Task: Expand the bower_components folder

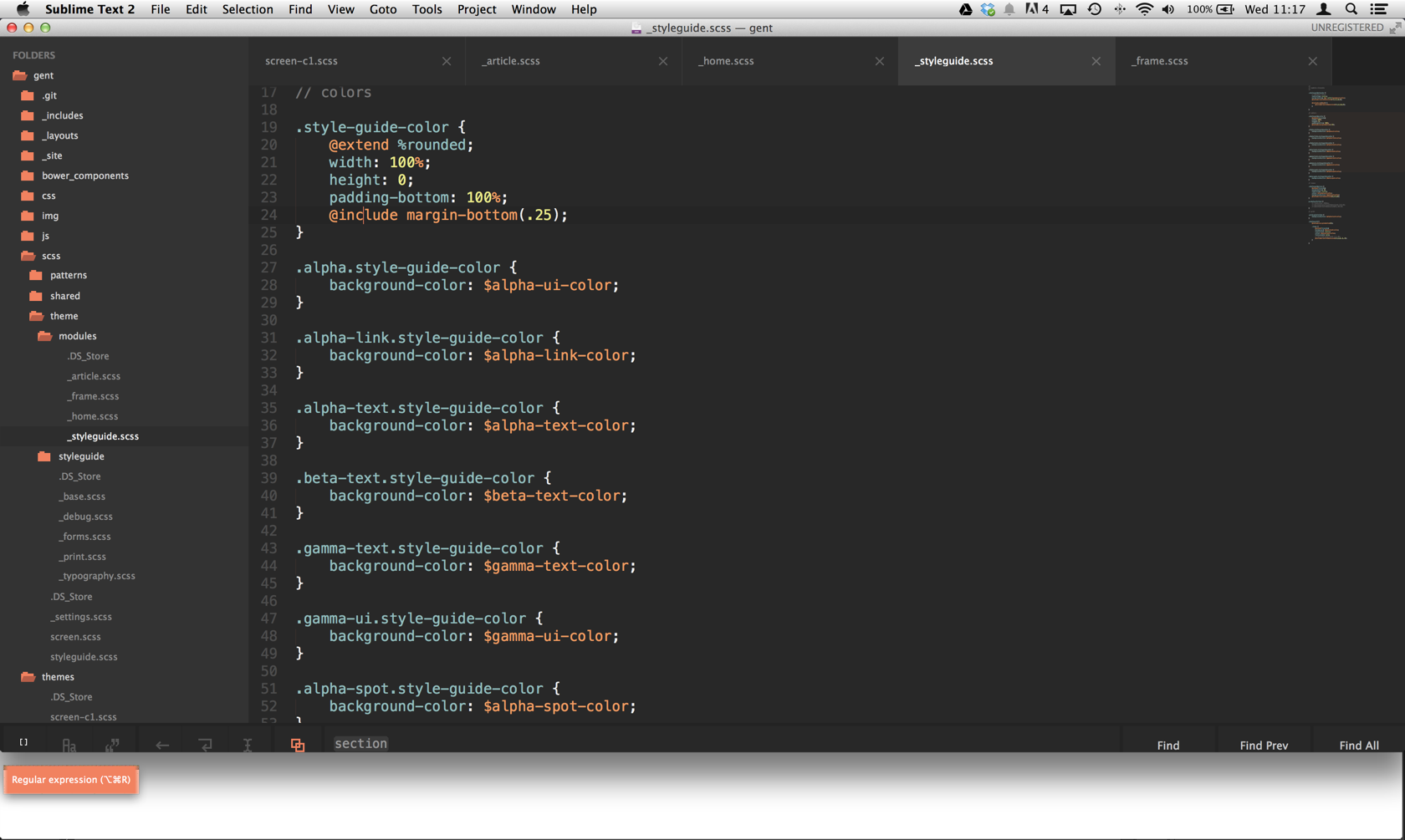Action: [x=28, y=176]
